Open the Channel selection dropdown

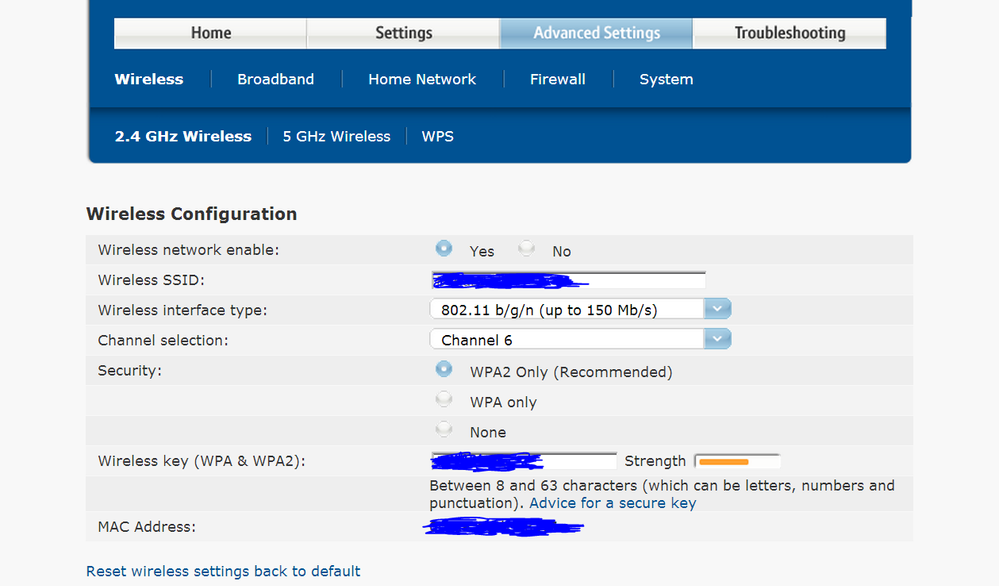(580, 339)
